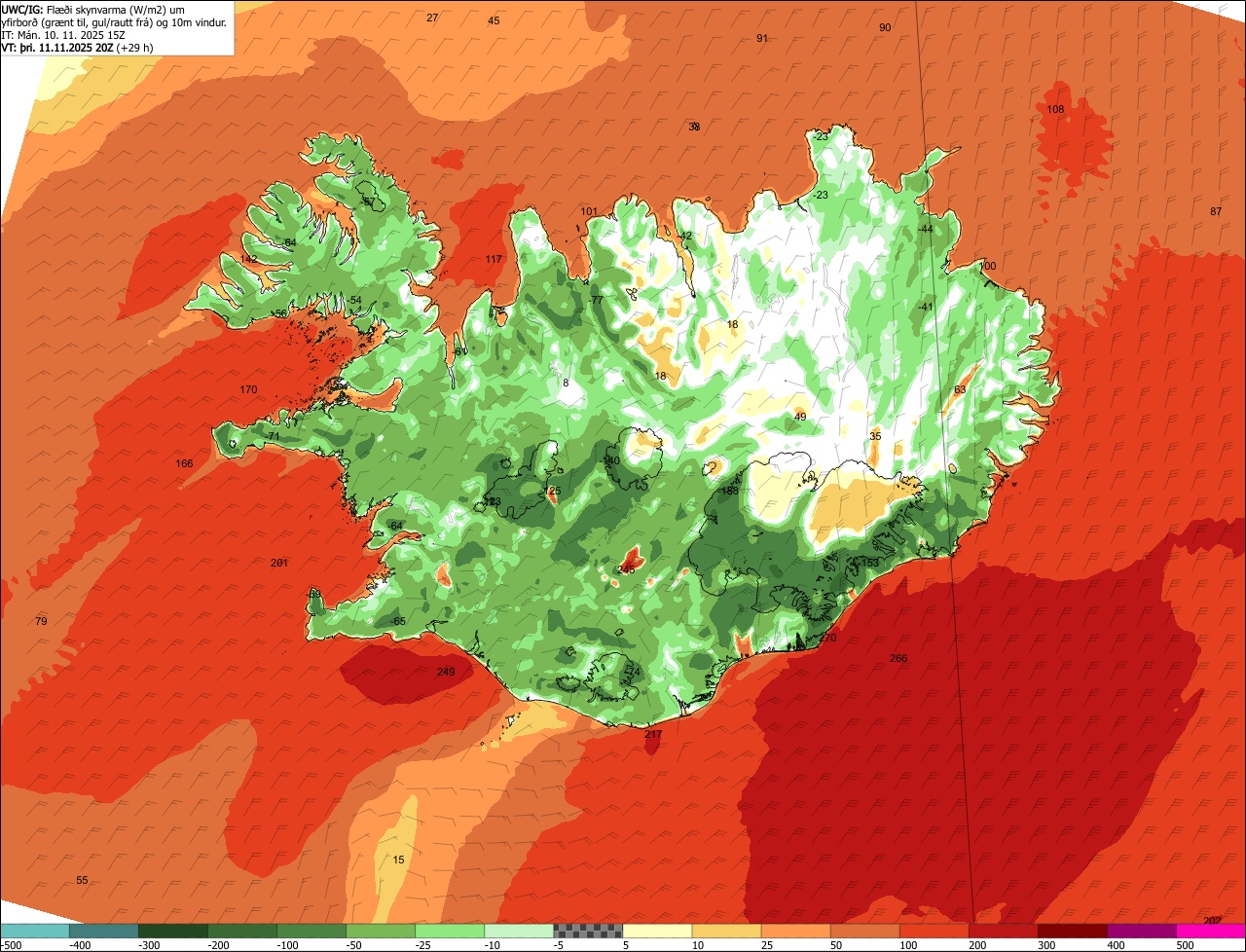Click the map value -64 on the west coast

pyautogui.click(x=394, y=526)
